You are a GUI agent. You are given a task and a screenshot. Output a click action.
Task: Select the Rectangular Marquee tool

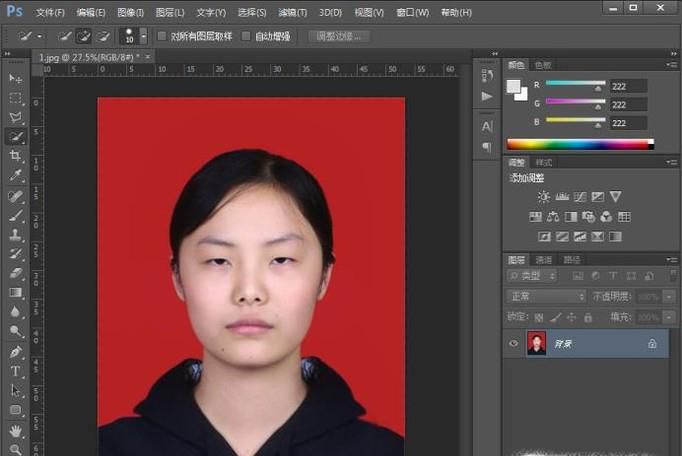point(16,98)
